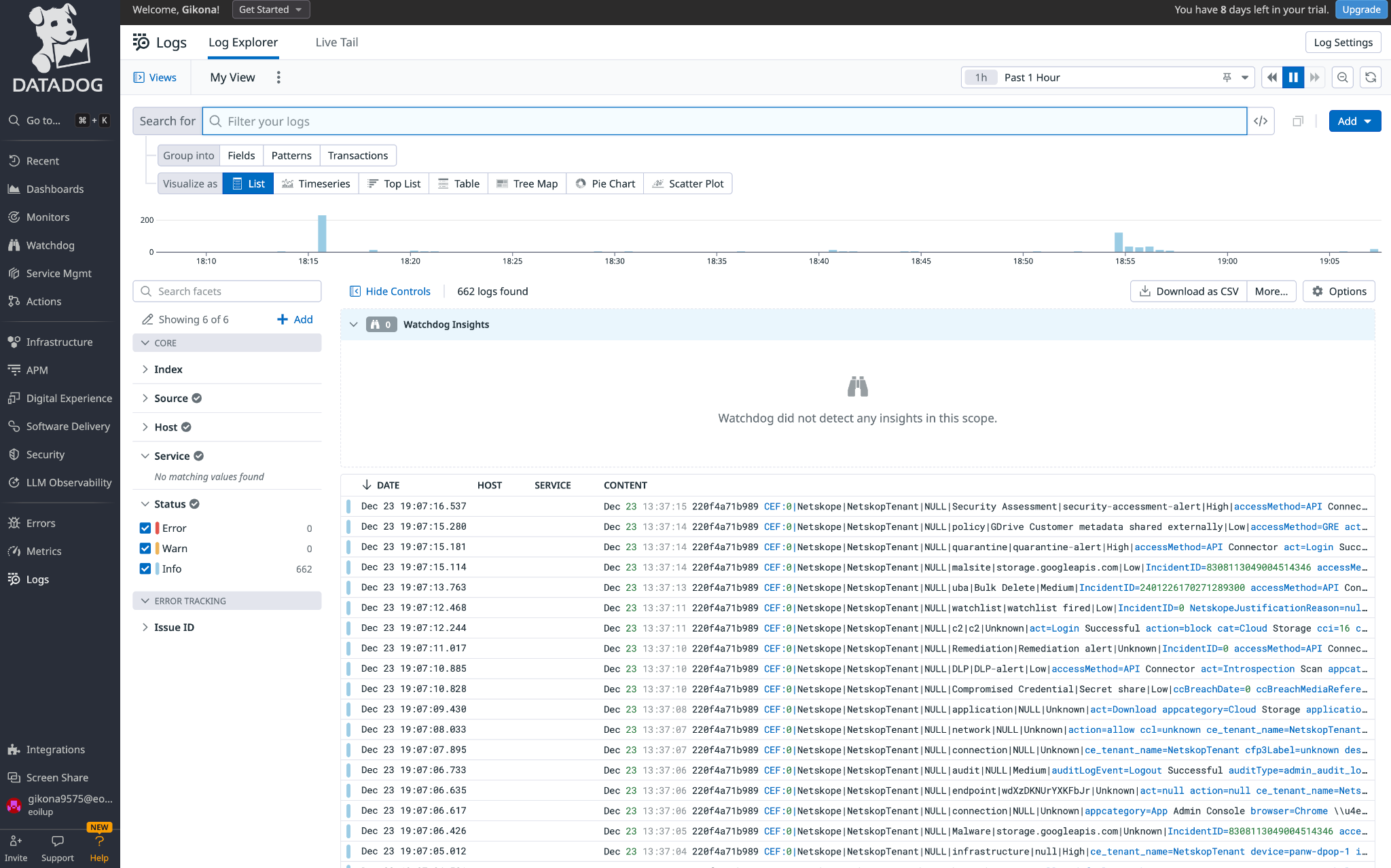This screenshot has width=1391, height=868.
Task: Click the Search facets field
Action: [x=227, y=291]
